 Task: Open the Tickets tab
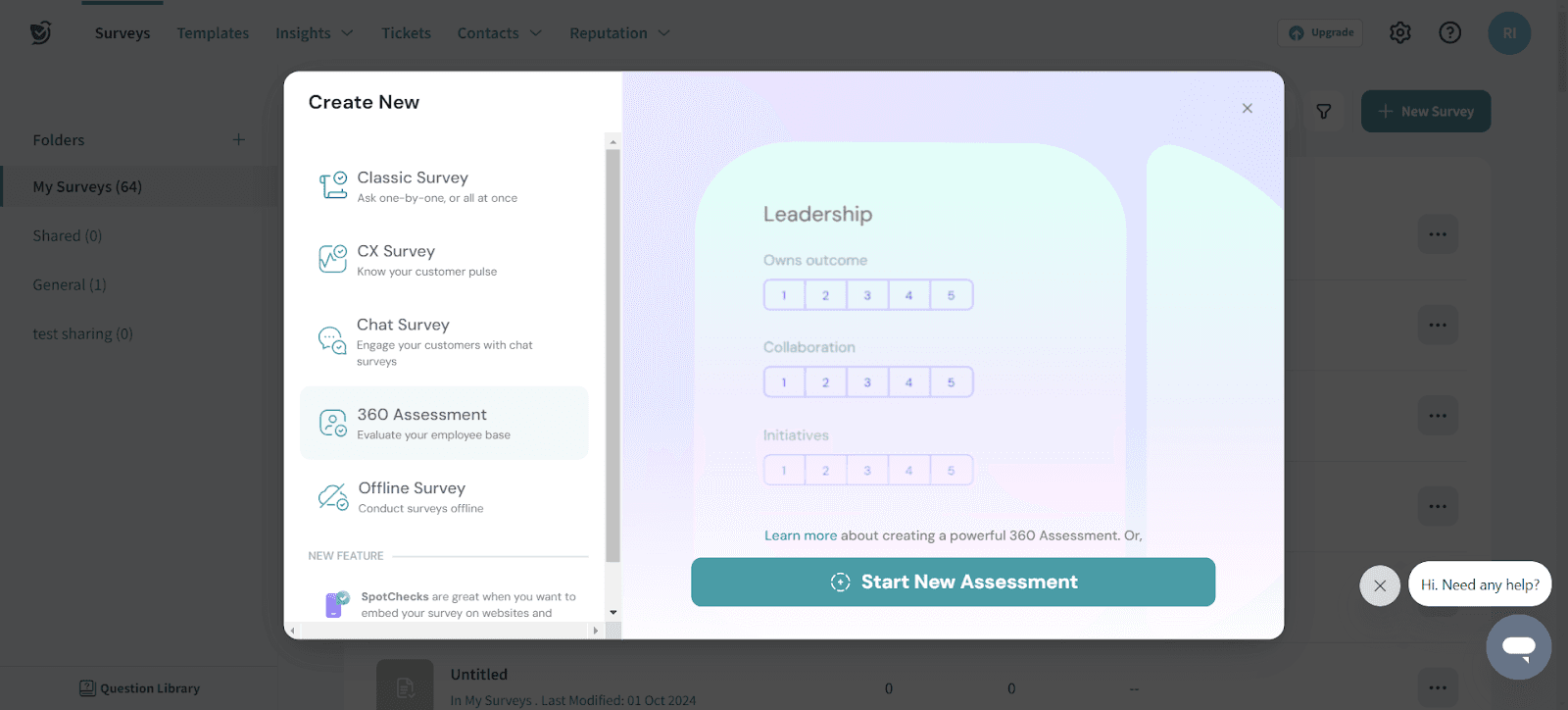[406, 33]
